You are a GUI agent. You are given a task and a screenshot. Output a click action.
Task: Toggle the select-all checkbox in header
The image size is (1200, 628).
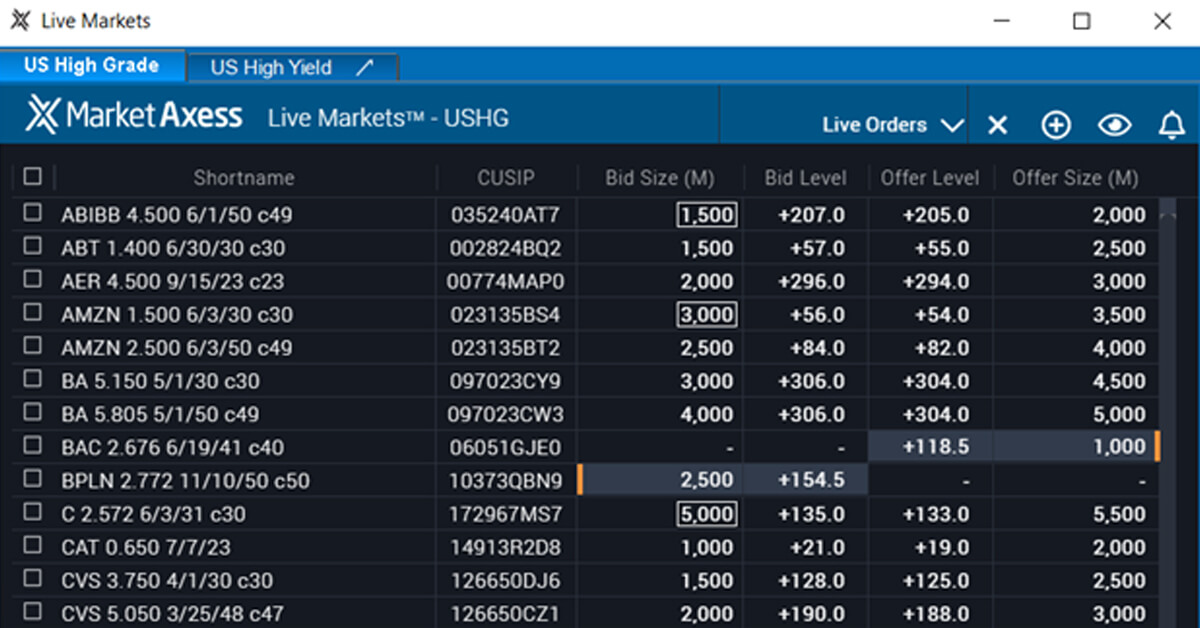(31, 176)
